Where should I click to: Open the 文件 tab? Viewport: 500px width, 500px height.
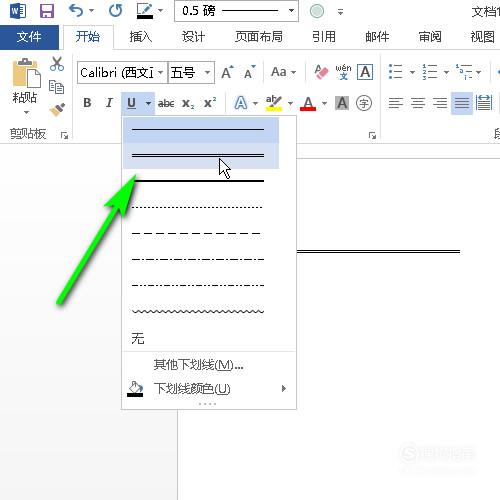coord(29,37)
